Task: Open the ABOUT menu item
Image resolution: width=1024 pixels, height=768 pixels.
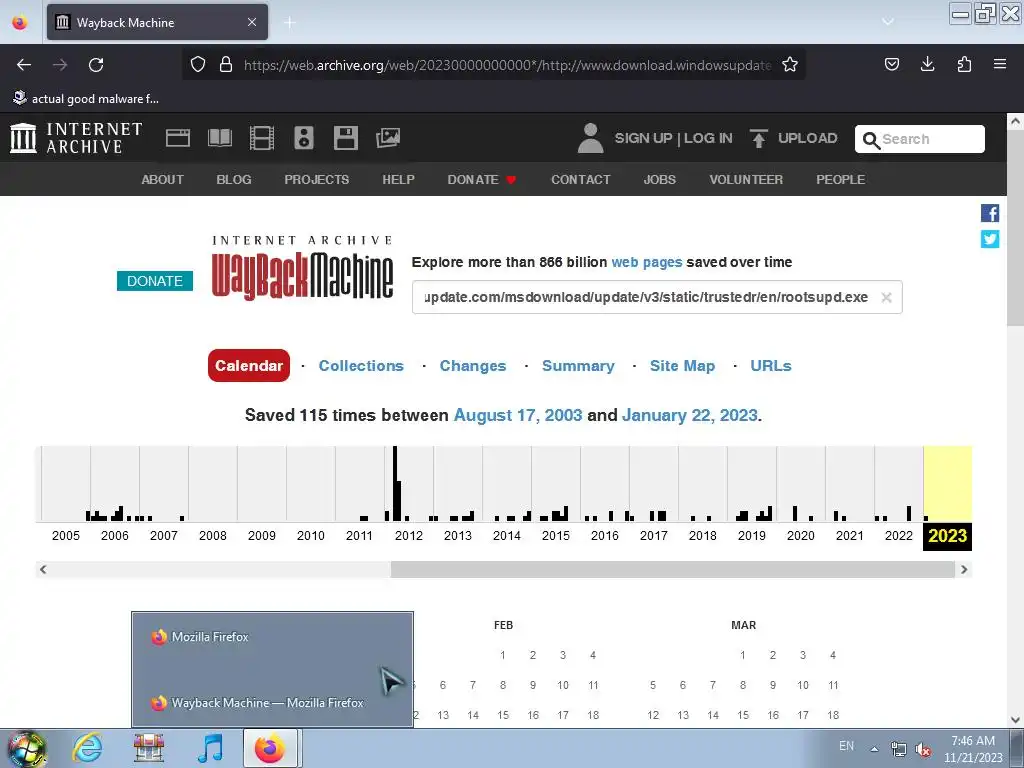Action: (x=163, y=180)
